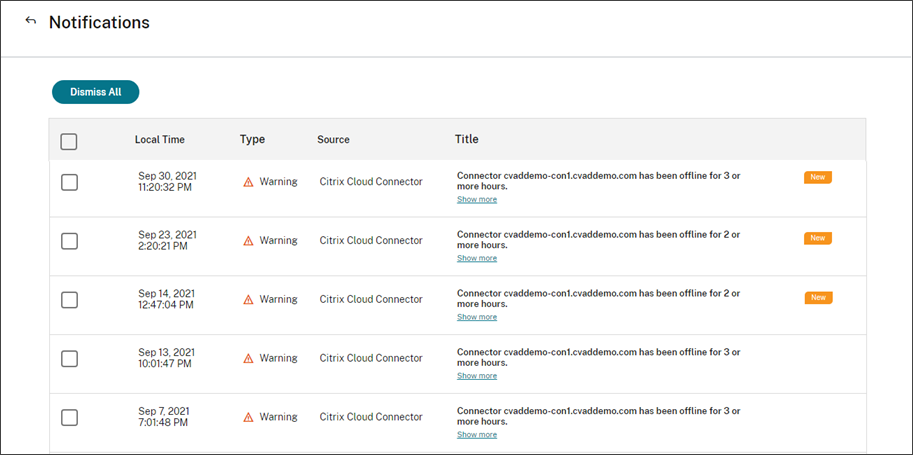Click the Sep 13 connector offline title text
913x455 pixels.
click(x=598, y=357)
